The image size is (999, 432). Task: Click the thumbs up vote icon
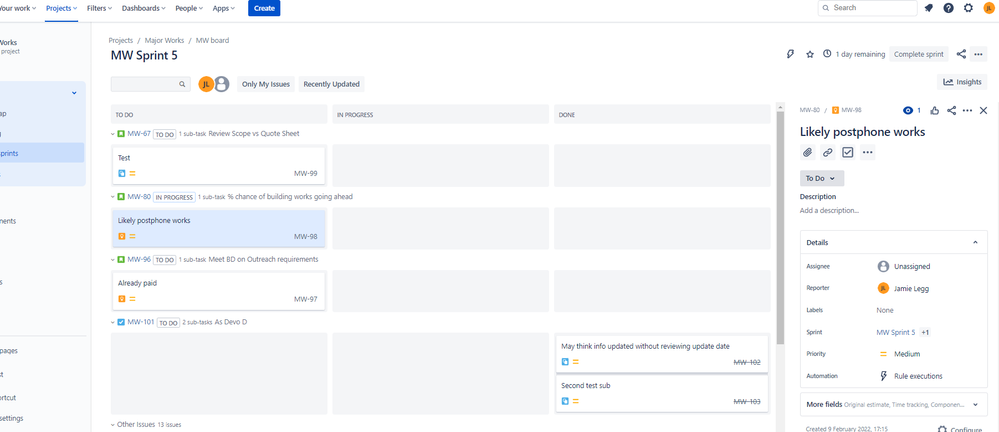coord(935,110)
